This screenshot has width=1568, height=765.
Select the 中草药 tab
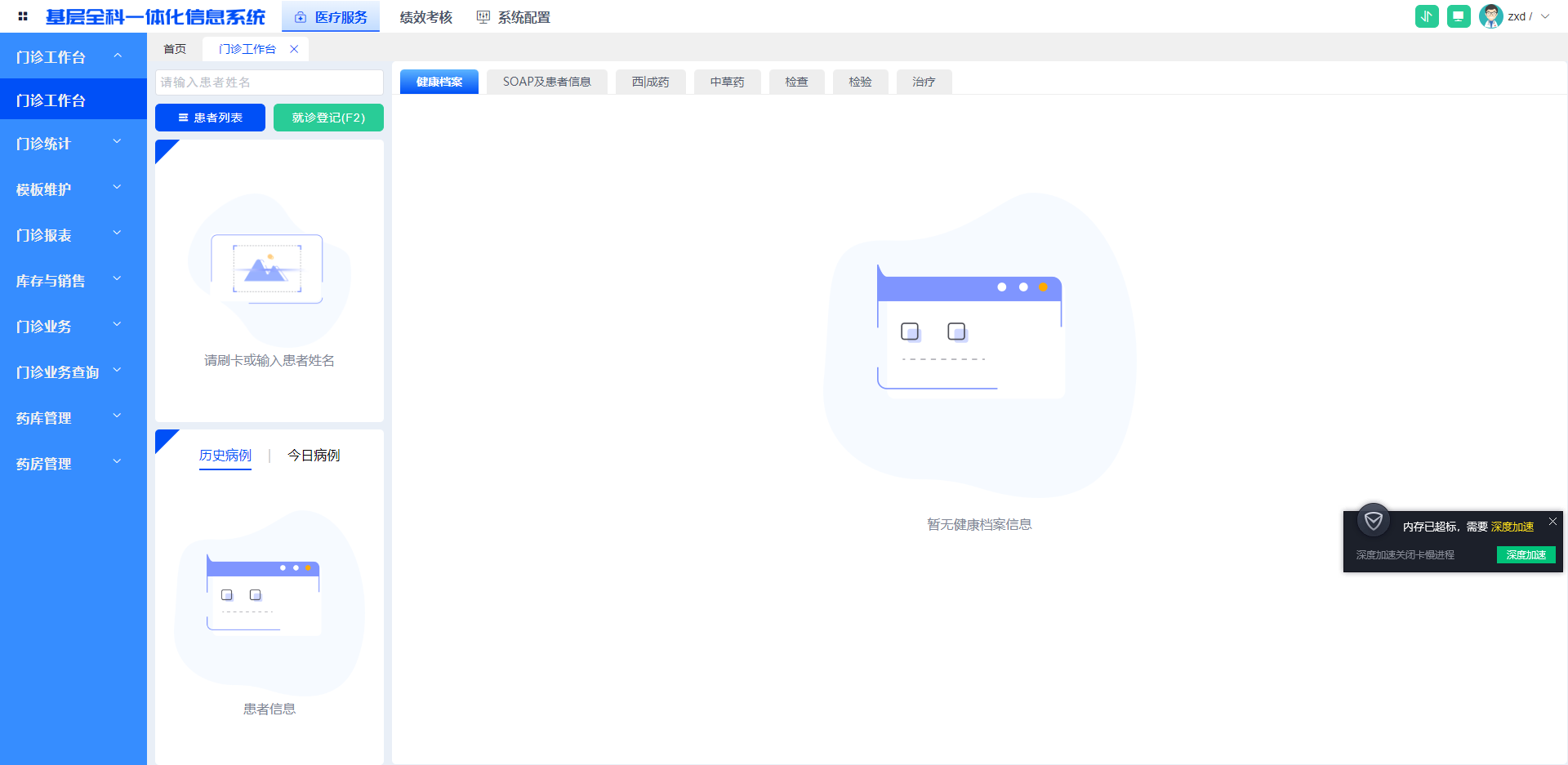[x=728, y=82]
